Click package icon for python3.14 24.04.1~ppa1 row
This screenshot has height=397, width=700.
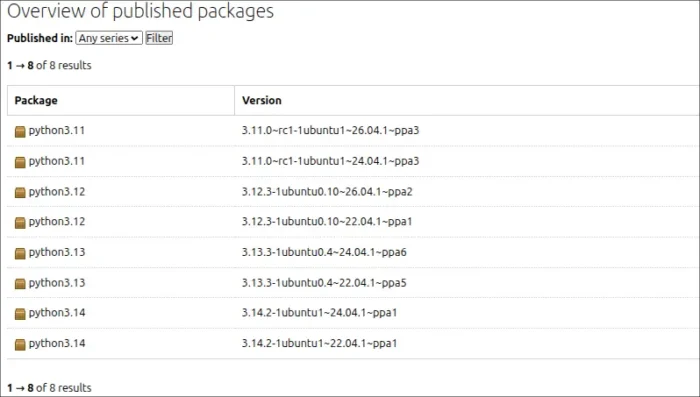[20, 313]
